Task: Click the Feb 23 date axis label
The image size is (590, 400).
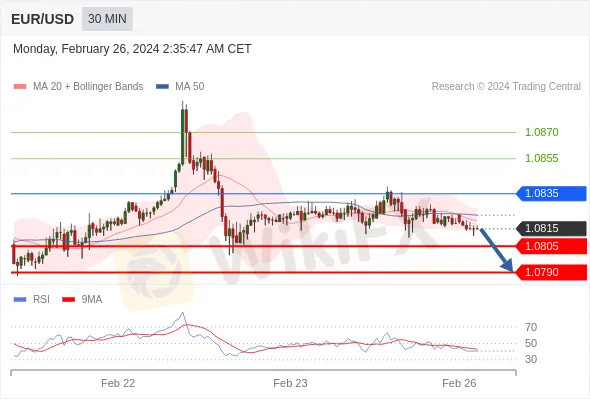Action: (x=290, y=383)
